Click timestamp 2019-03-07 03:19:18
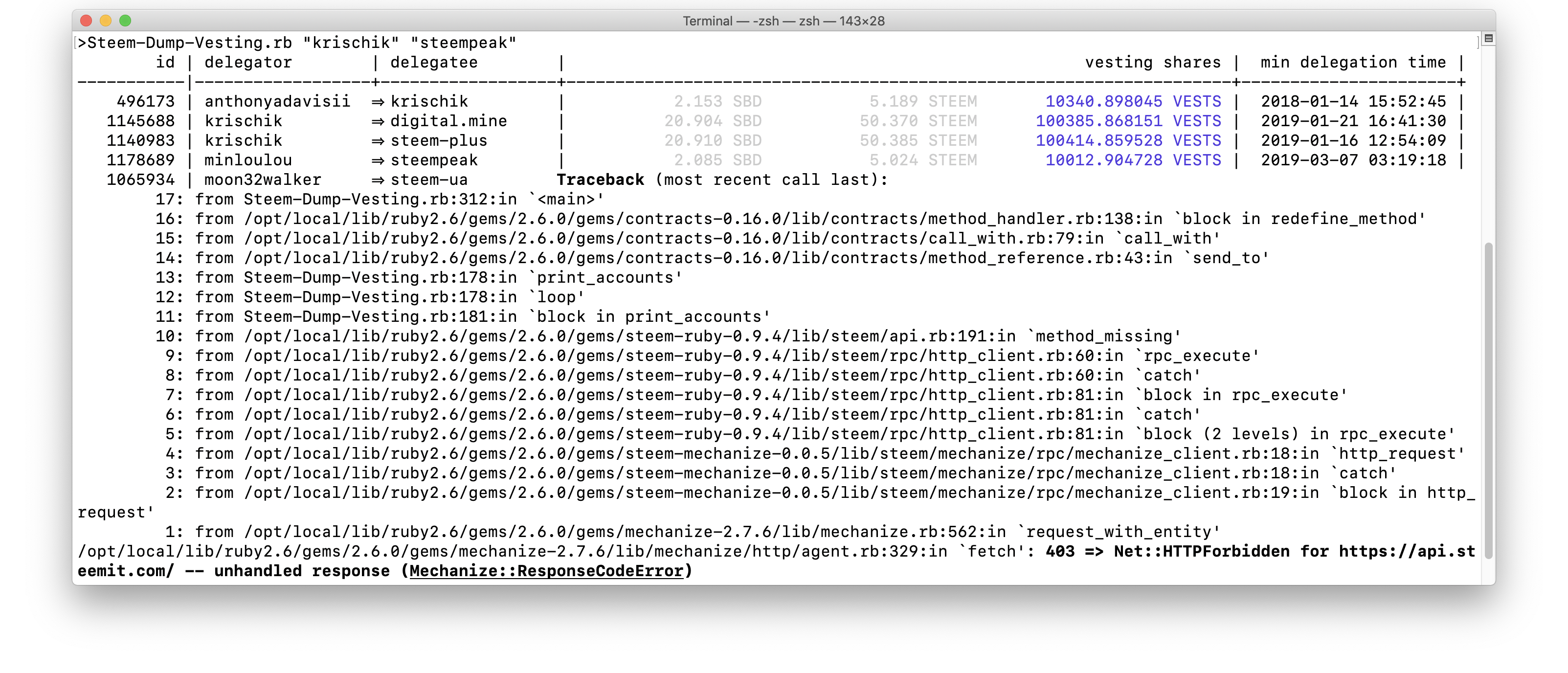Image resolution: width=1568 pixels, height=673 pixels. (1353, 160)
